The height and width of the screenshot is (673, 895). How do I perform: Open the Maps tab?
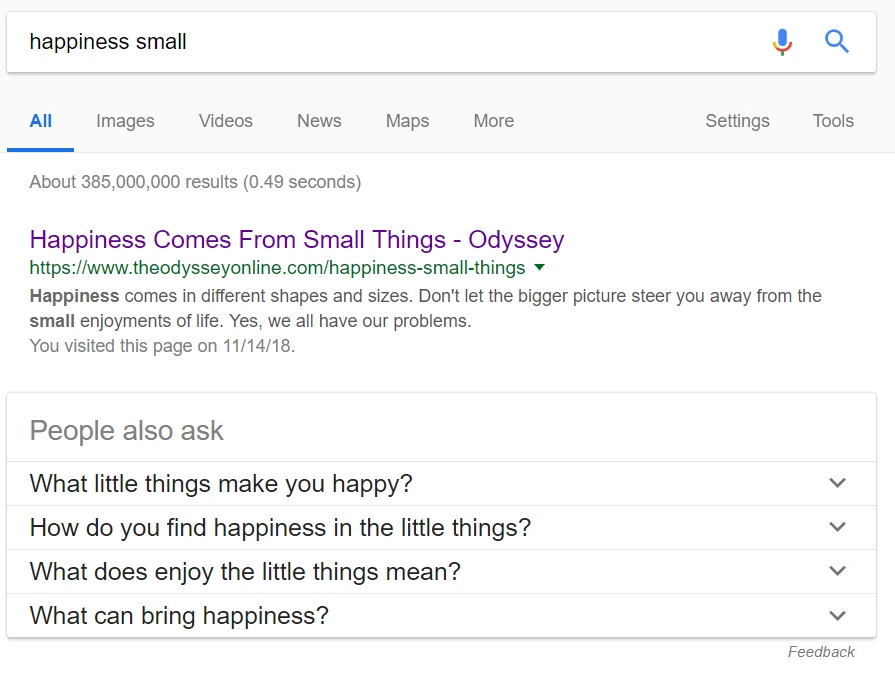coord(407,121)
